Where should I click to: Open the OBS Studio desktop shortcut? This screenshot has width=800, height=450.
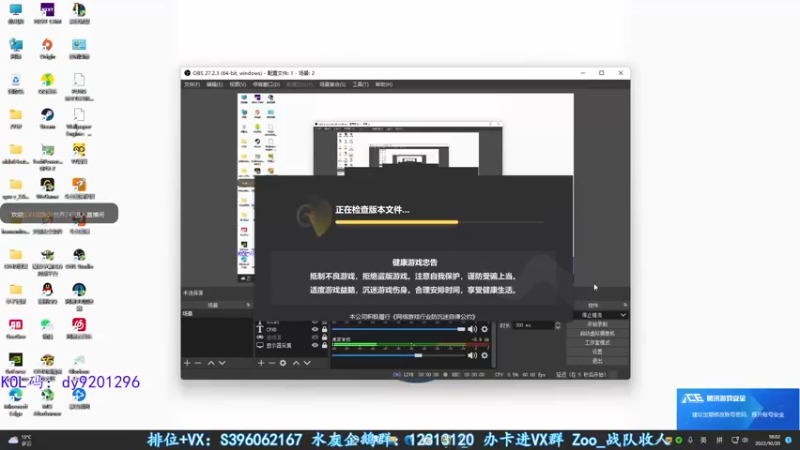[x=79, y=259]
